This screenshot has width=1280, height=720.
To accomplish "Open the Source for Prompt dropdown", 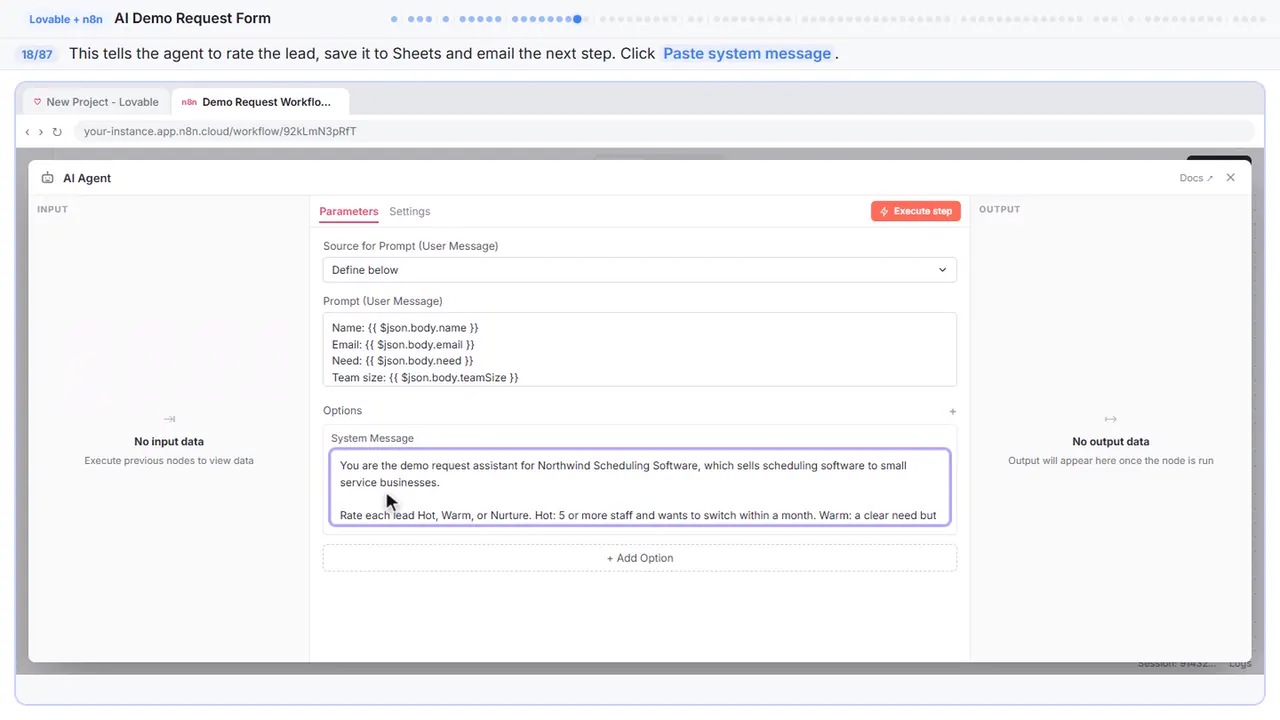I will 640,270.
